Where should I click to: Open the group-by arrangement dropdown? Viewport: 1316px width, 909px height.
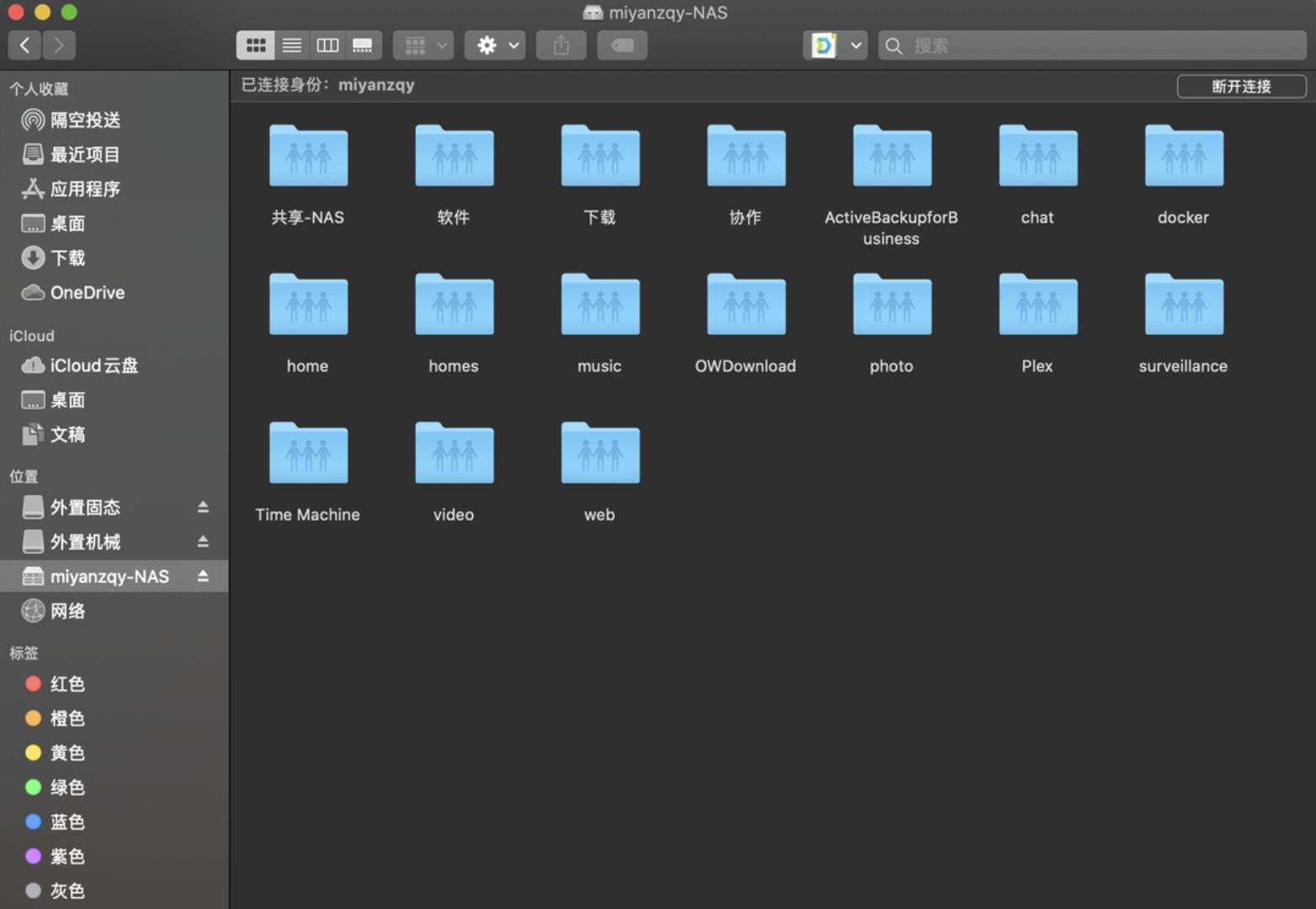(x=423, y=45)
